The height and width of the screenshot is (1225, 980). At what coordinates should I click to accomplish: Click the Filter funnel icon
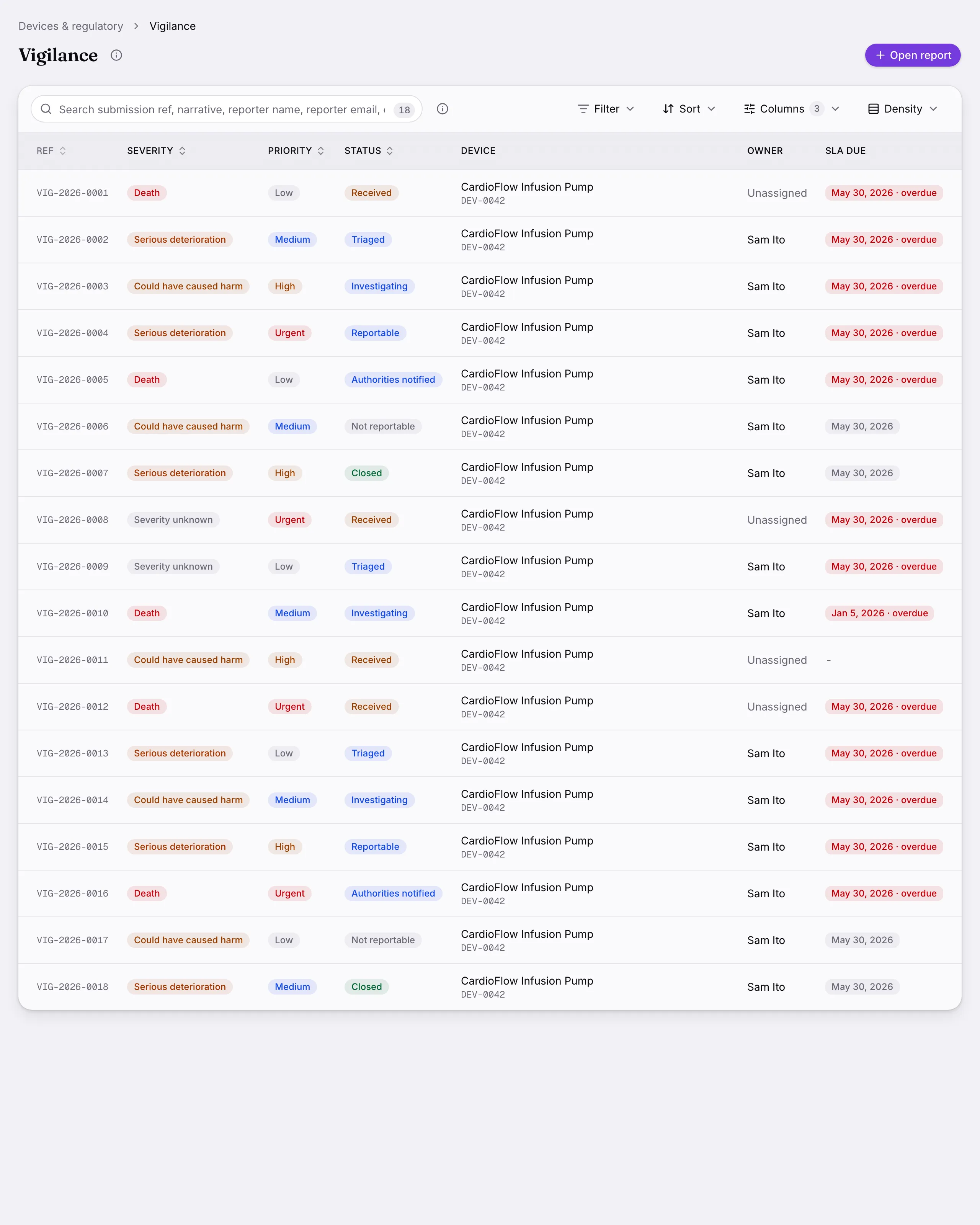point(583,109)
